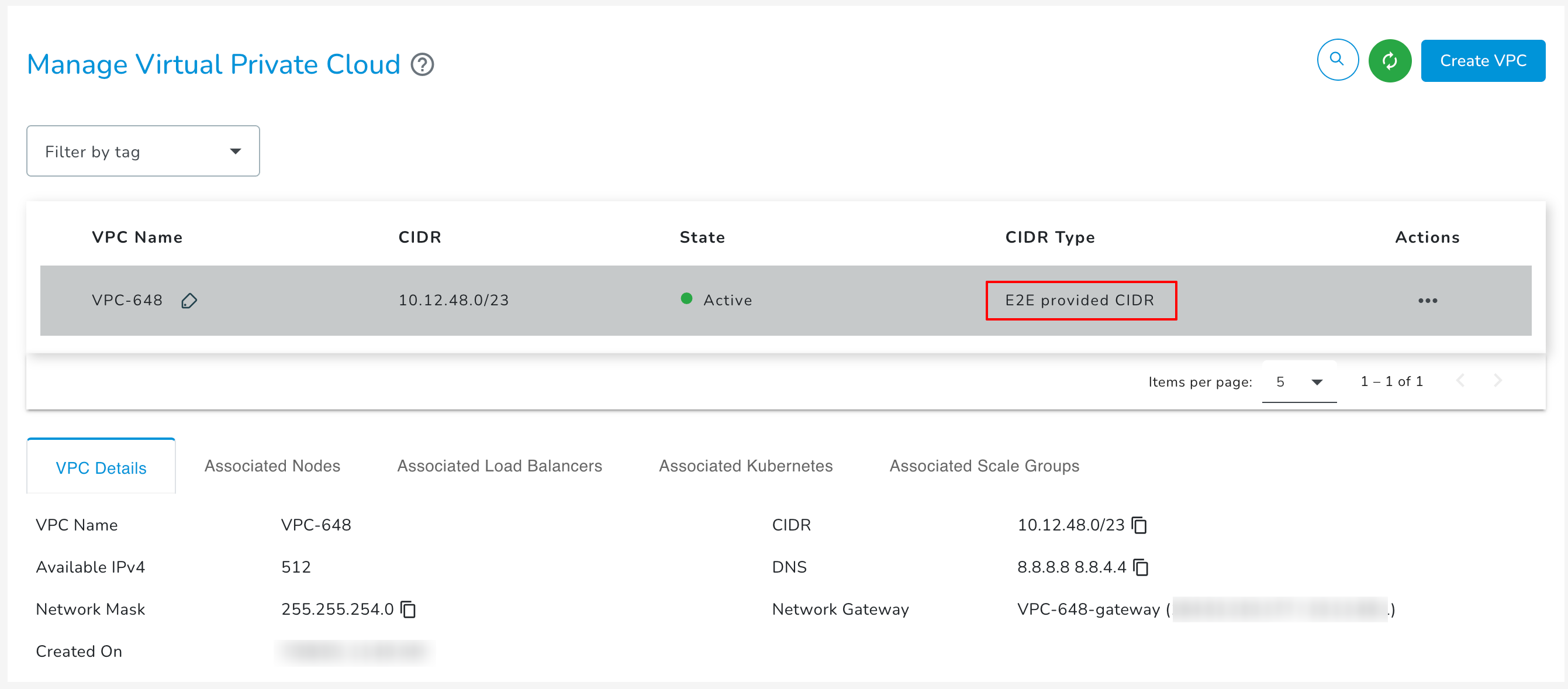
Task: Refresh the VPC list
Action: click(1390, 60)
